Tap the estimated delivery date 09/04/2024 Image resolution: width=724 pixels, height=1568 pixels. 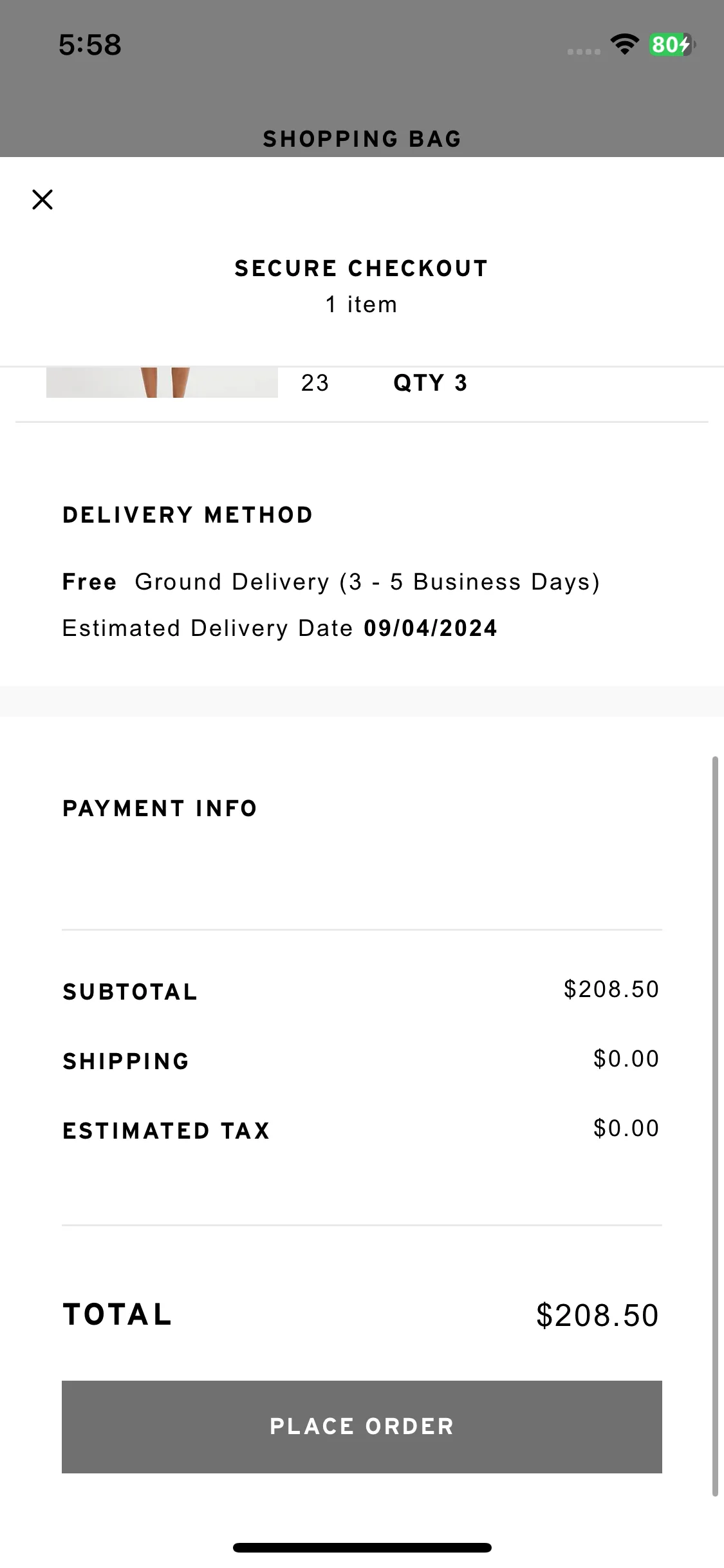431,628
